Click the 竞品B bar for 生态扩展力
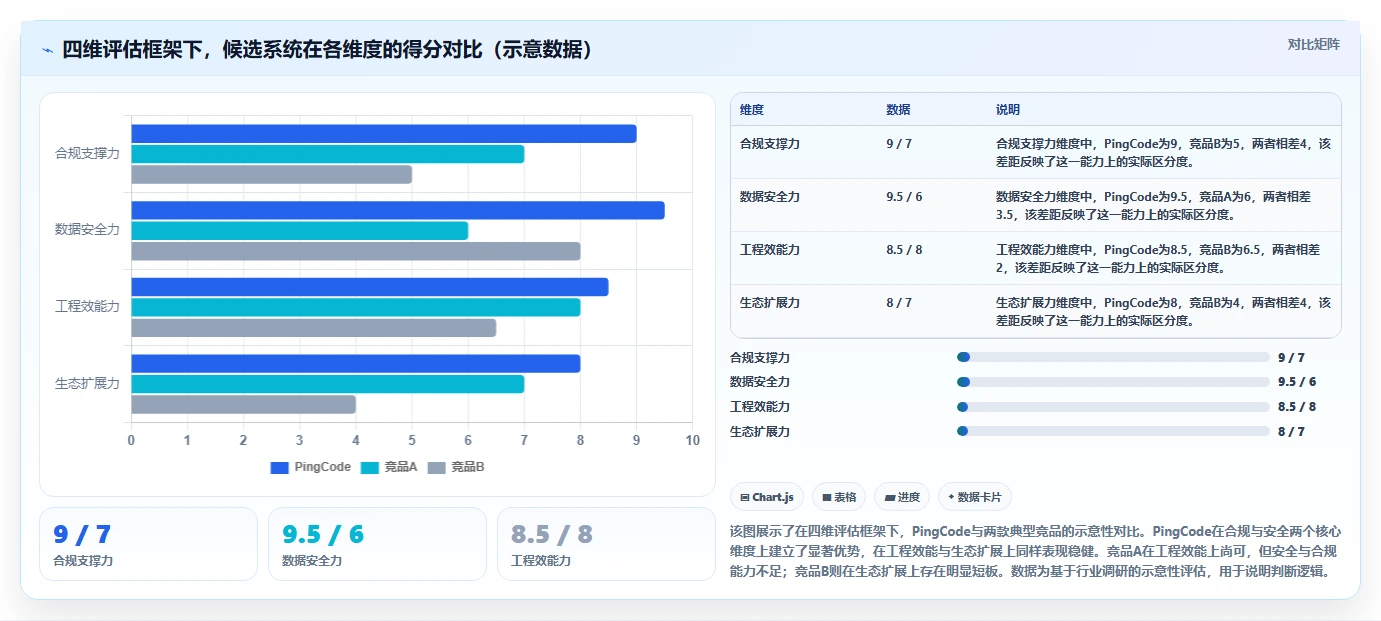 244,404
